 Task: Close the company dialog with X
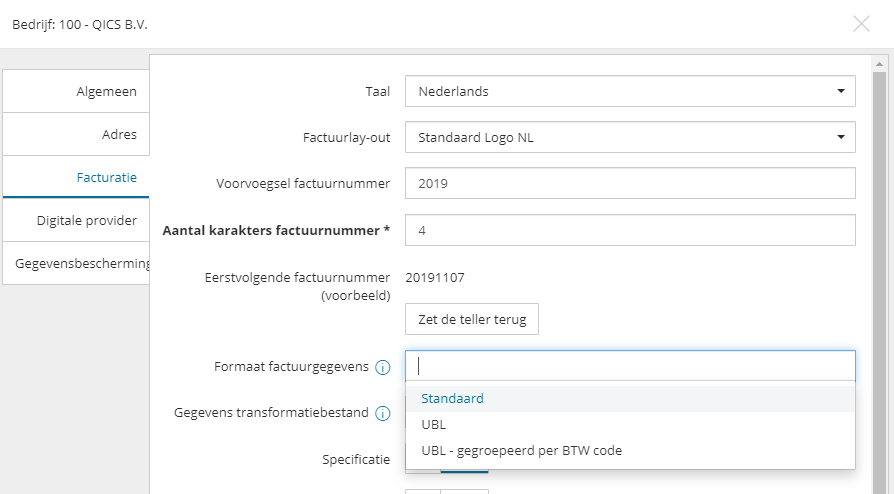(861, 23)
